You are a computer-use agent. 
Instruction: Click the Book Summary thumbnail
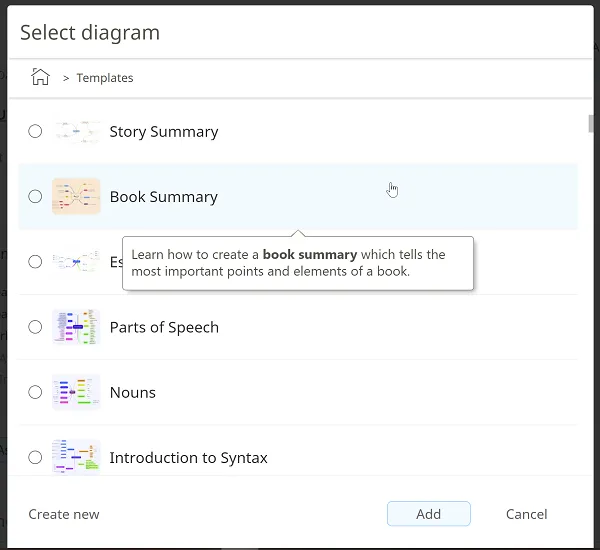point(76,197)
